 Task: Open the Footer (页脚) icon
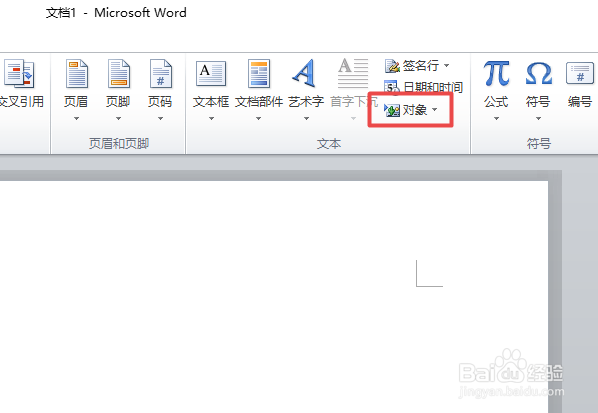click(119, 73)
